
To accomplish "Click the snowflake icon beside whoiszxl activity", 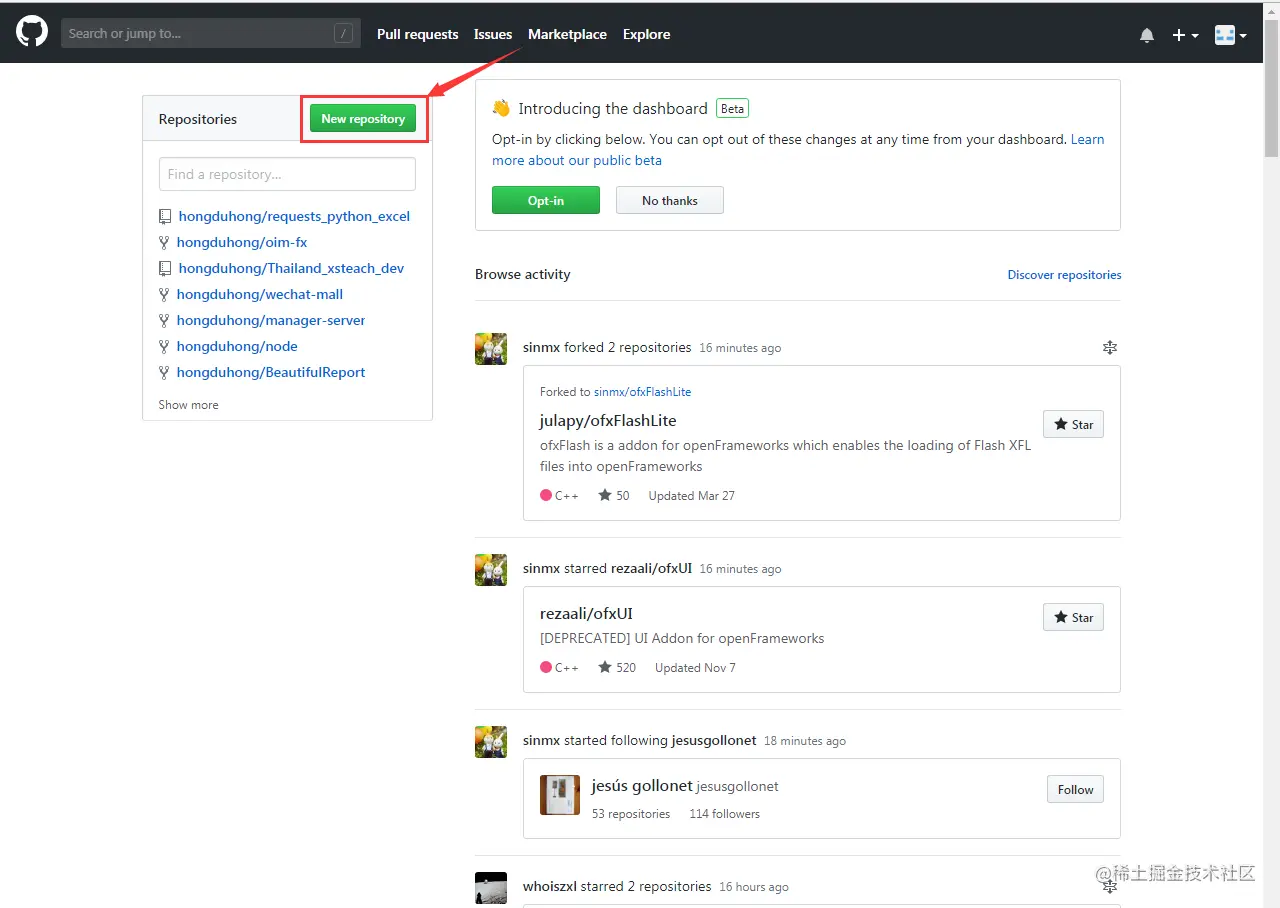I will (x=1110, y=887).
